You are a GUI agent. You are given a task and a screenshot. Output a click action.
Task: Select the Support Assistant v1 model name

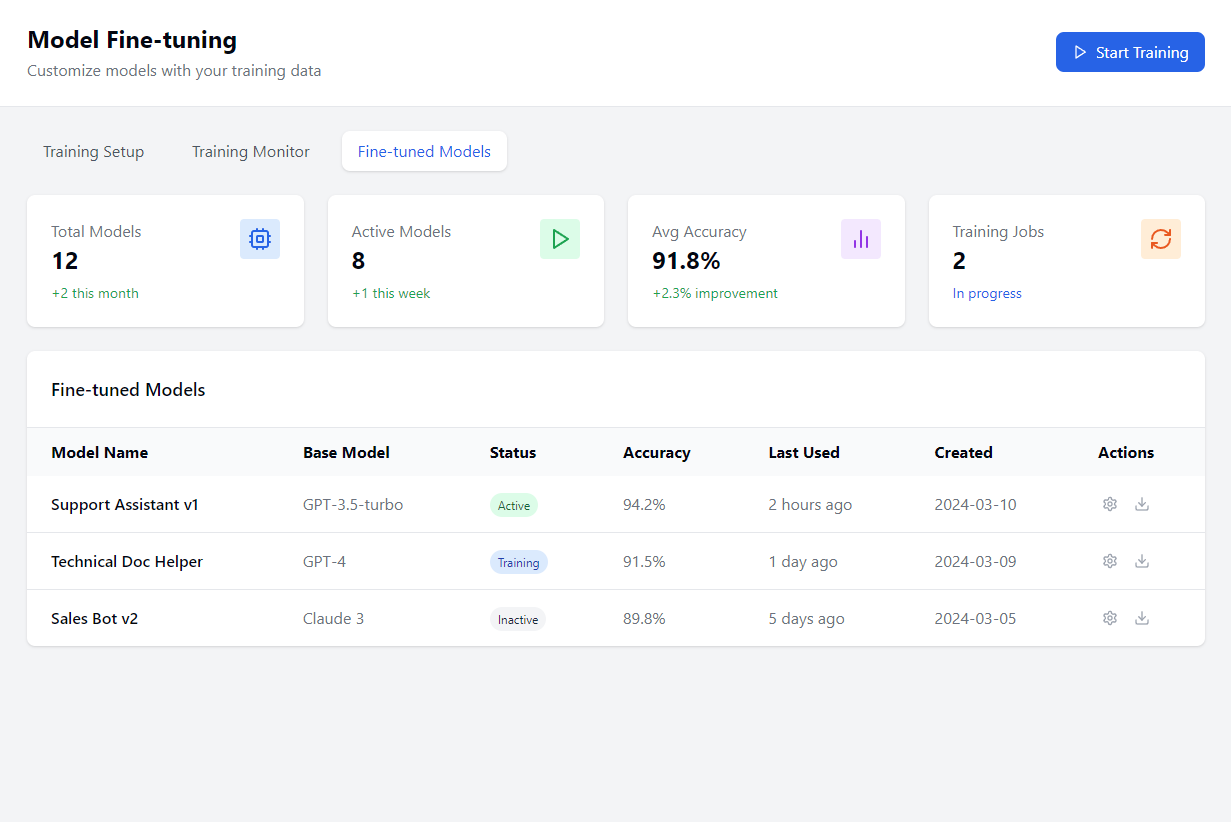click(x=125, y=505)
